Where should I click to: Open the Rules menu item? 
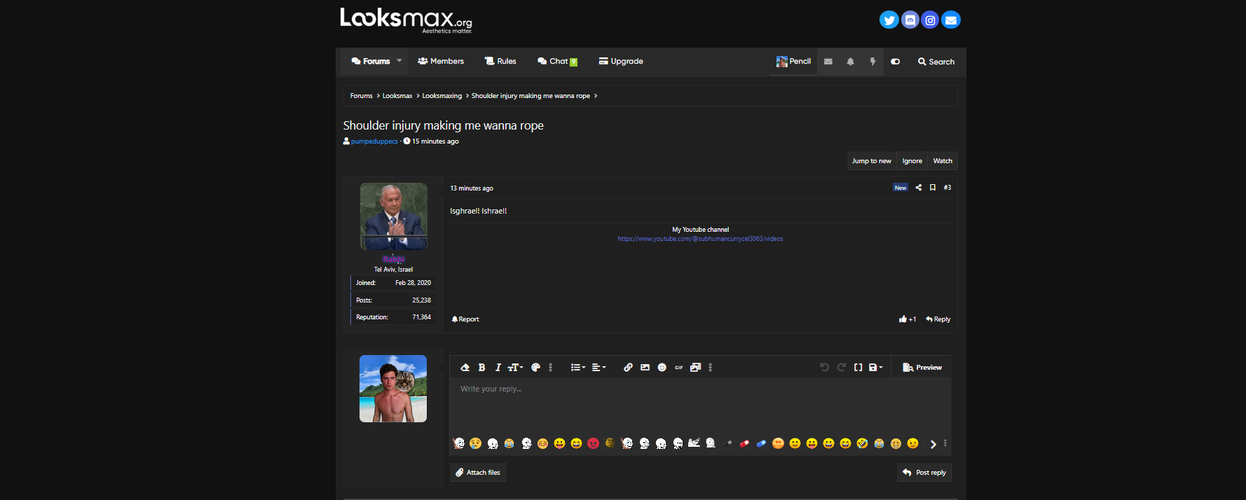500,61
